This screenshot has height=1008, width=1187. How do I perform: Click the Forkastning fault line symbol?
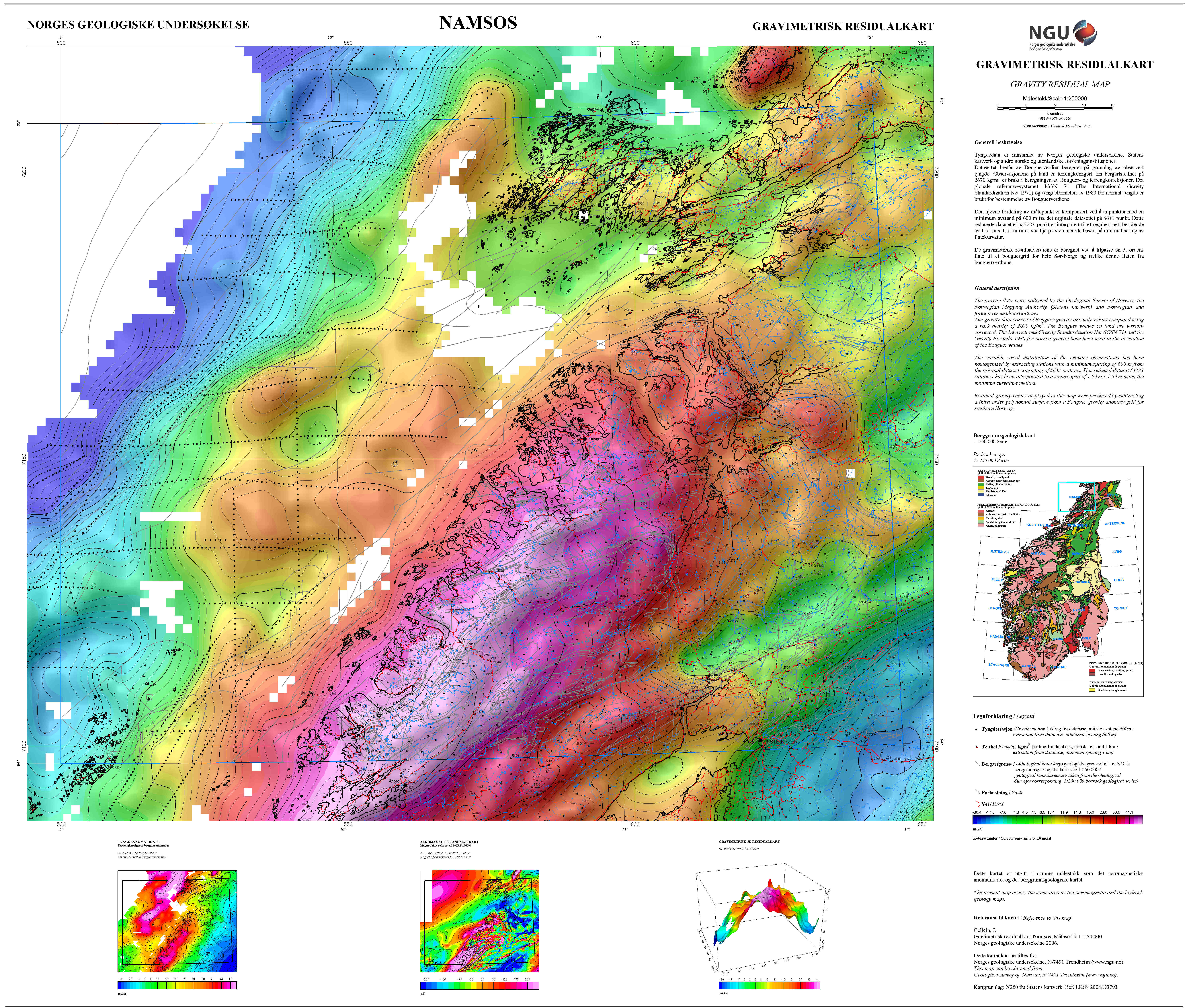click(x=978, y=791)
